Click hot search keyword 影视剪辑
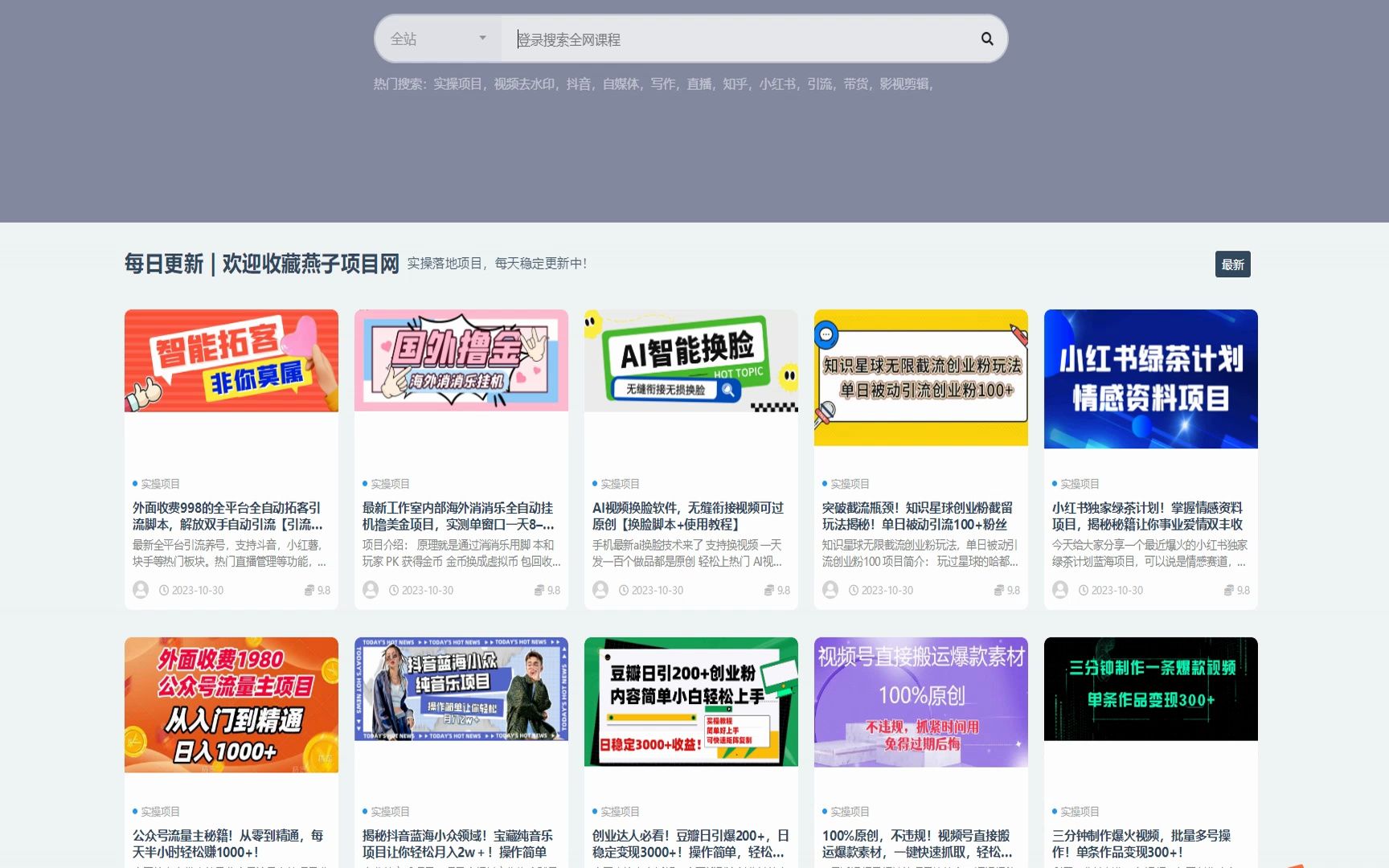 (x=903, y=84)
